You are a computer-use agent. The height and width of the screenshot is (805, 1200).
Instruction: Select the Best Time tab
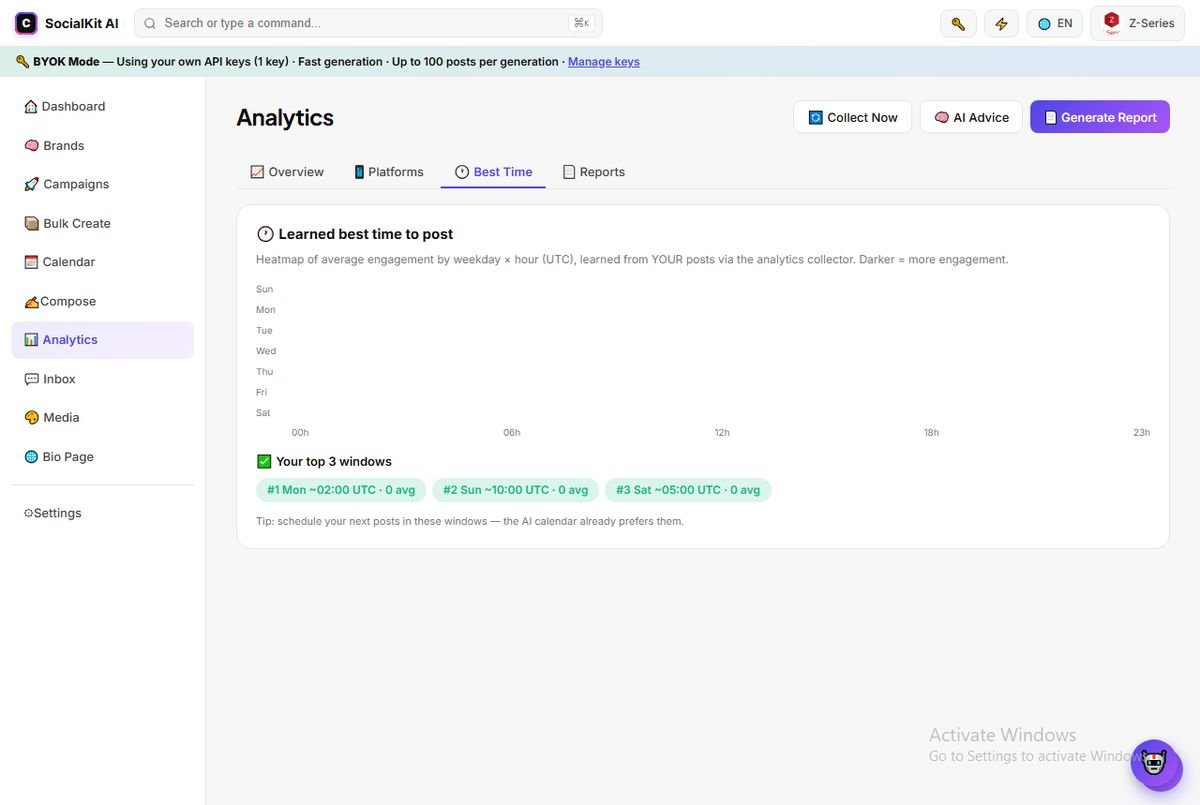(x=493, y=172)
